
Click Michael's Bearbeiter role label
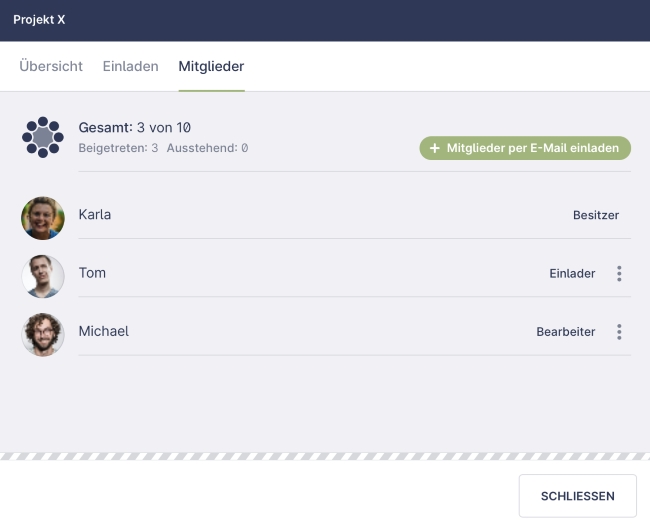pyautogui.click(x=565, y=332)
